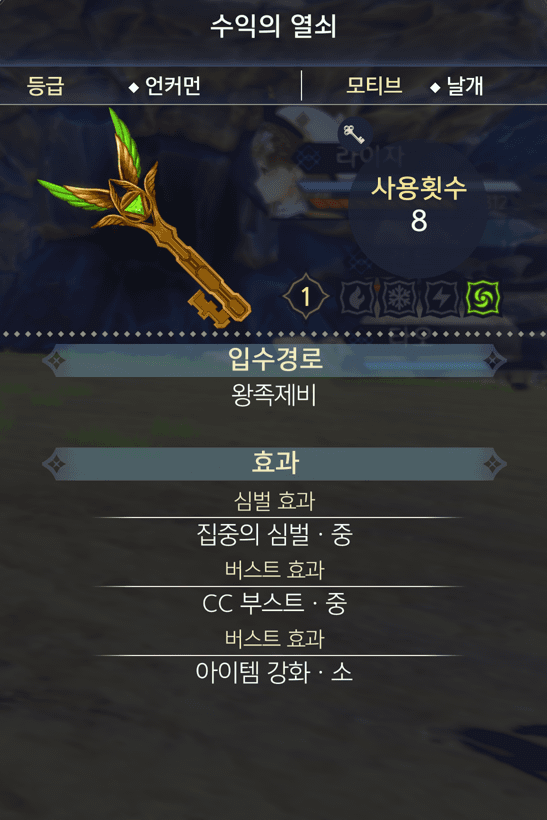Click the level 1 diamond badge
Image resolution: width=547 pixels, height=820 pixels.
tap(306, 297)
